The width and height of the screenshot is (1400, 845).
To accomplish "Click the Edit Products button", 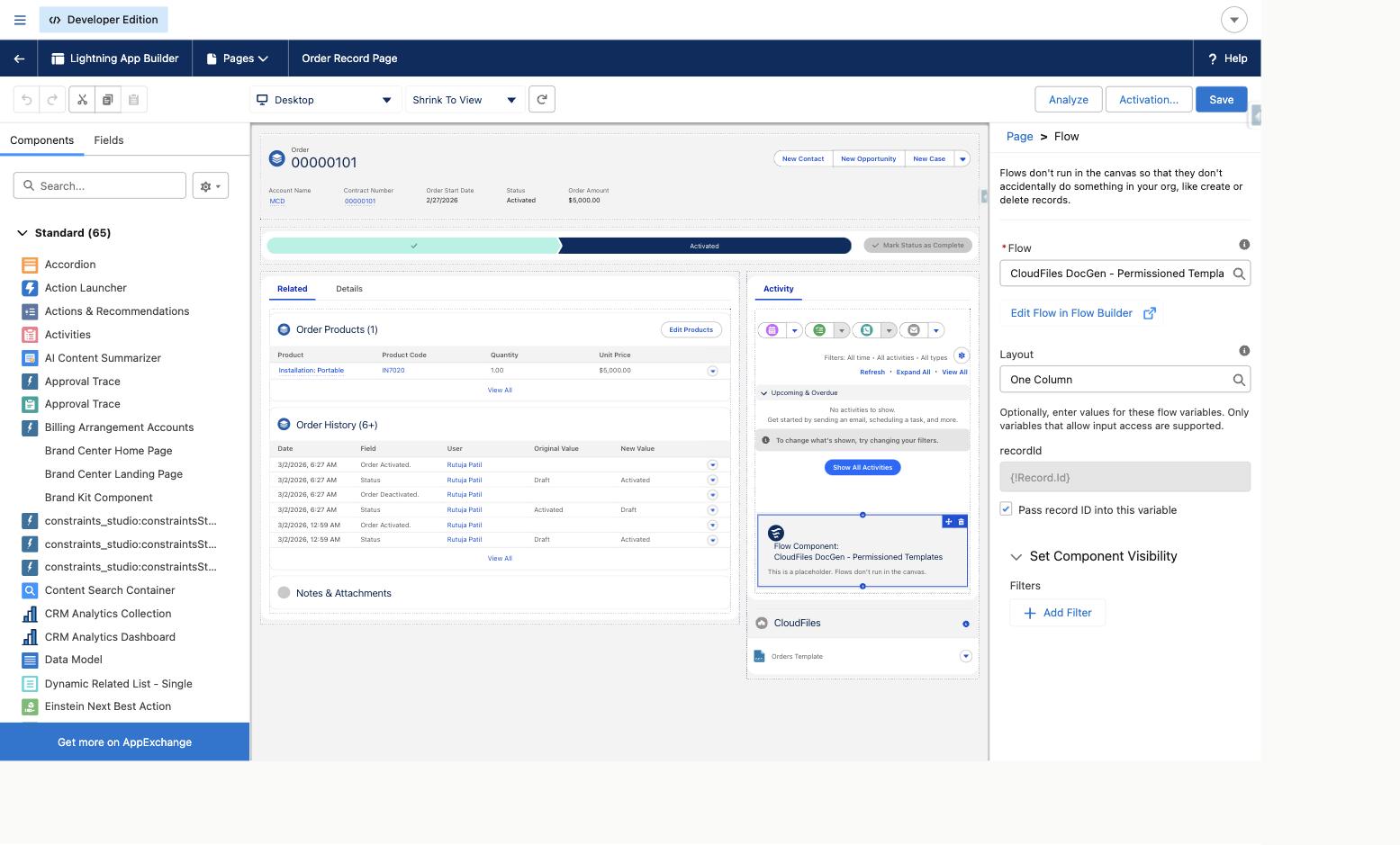I will [691, 330].
